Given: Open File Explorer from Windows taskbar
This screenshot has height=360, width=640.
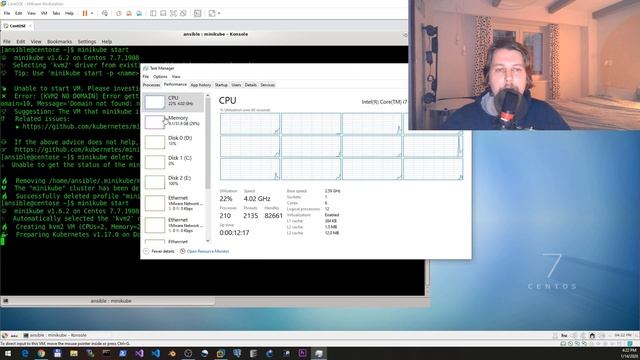Looking at the screenshot, I should [x=74, y=353].
